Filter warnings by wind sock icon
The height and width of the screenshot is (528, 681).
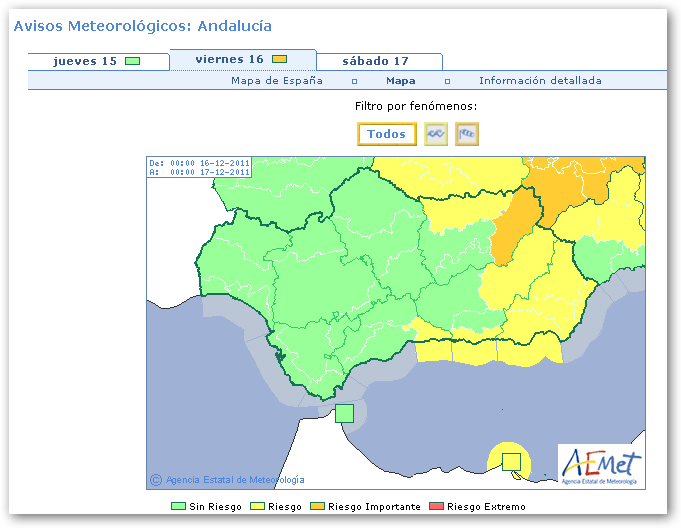[467, 134]
